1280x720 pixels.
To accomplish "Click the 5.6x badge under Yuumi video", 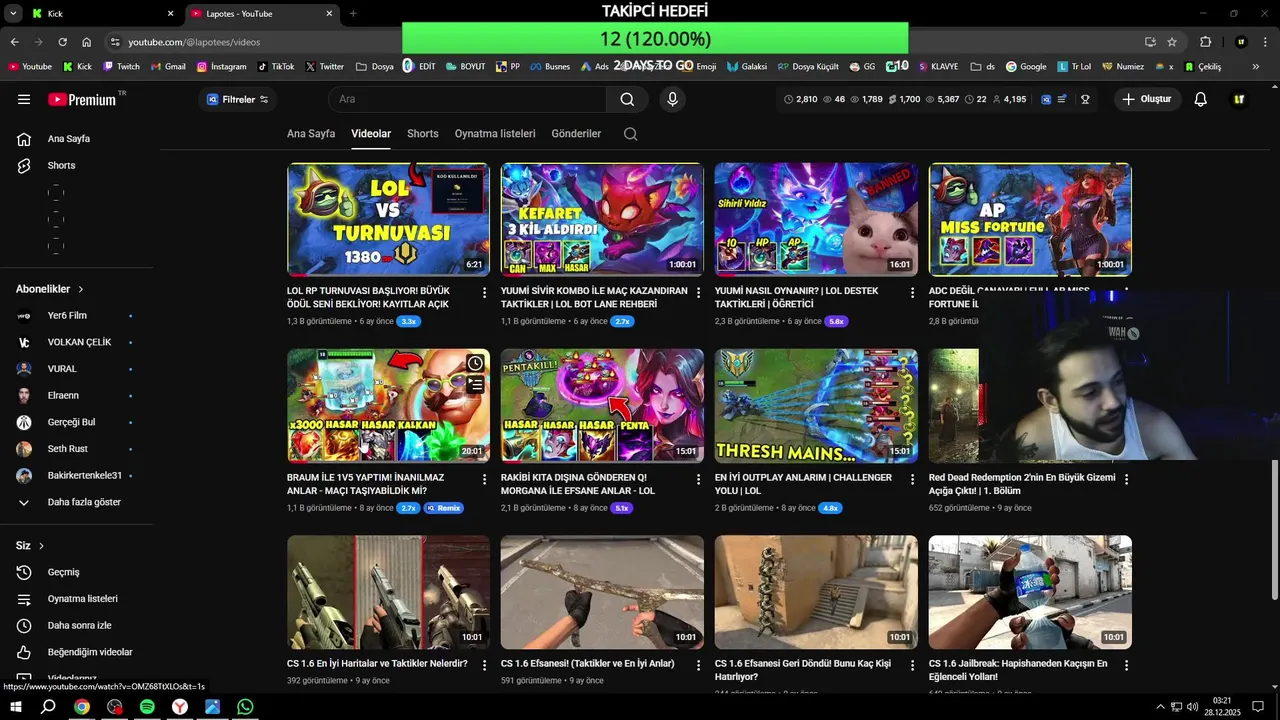I will pyautogui.click(x=836, y=321).
